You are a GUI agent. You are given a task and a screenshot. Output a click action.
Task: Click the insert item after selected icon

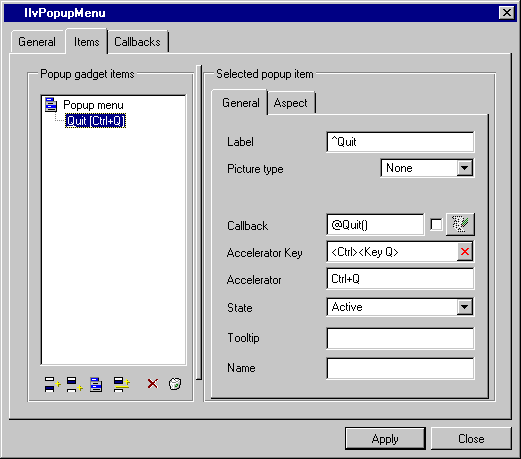click(74, 384)
